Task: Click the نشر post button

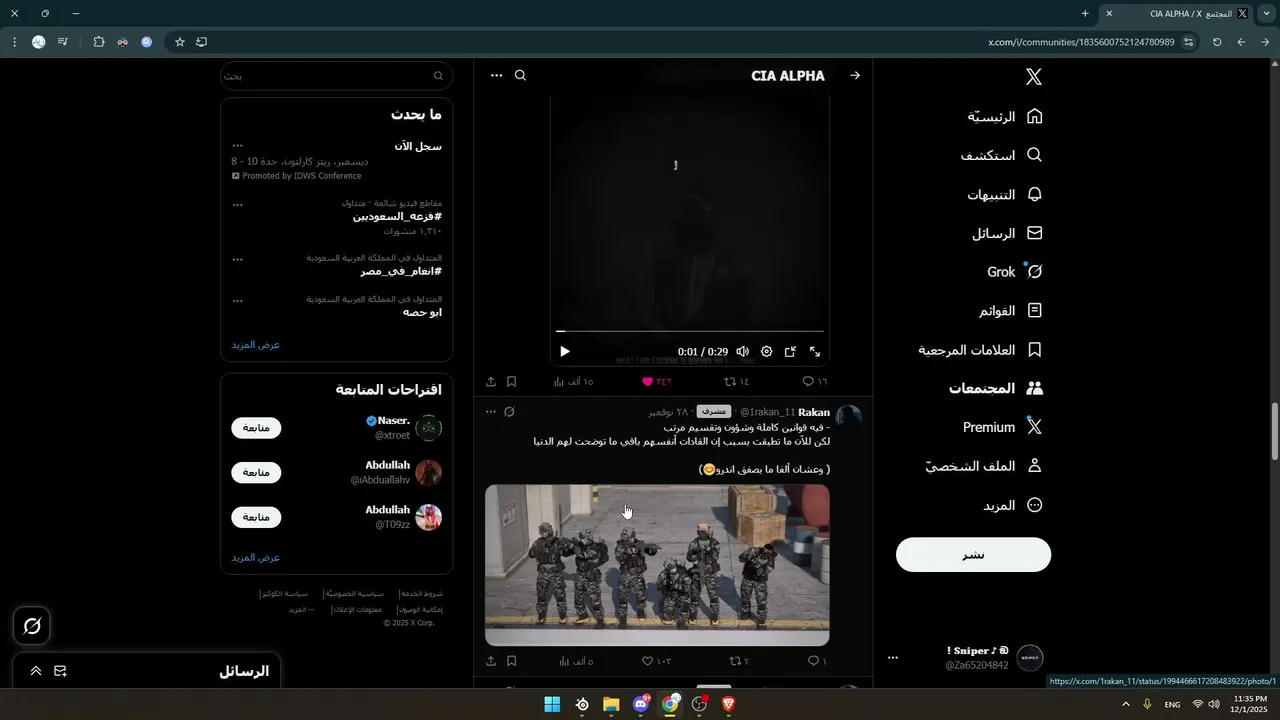Action: click(973, 555)
